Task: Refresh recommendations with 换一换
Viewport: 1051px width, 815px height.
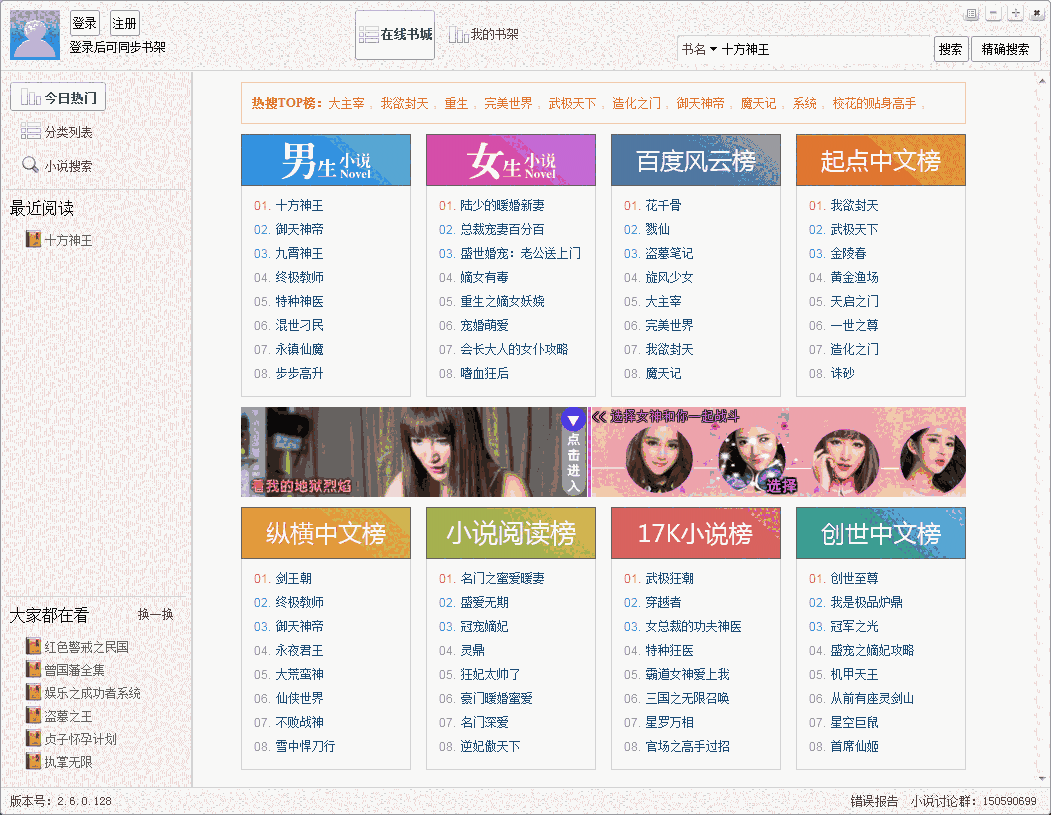Action: pos(155,614)
